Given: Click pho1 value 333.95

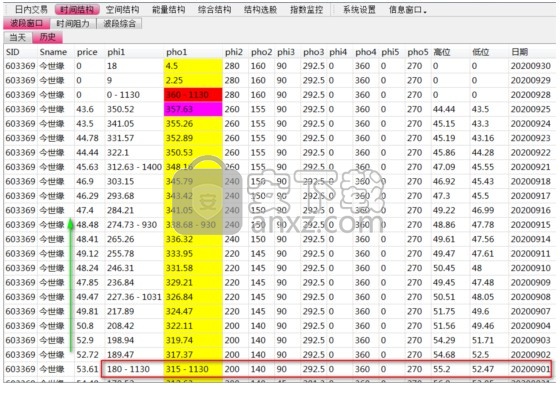Looking at the screenshot, I should tap(179, 254).
